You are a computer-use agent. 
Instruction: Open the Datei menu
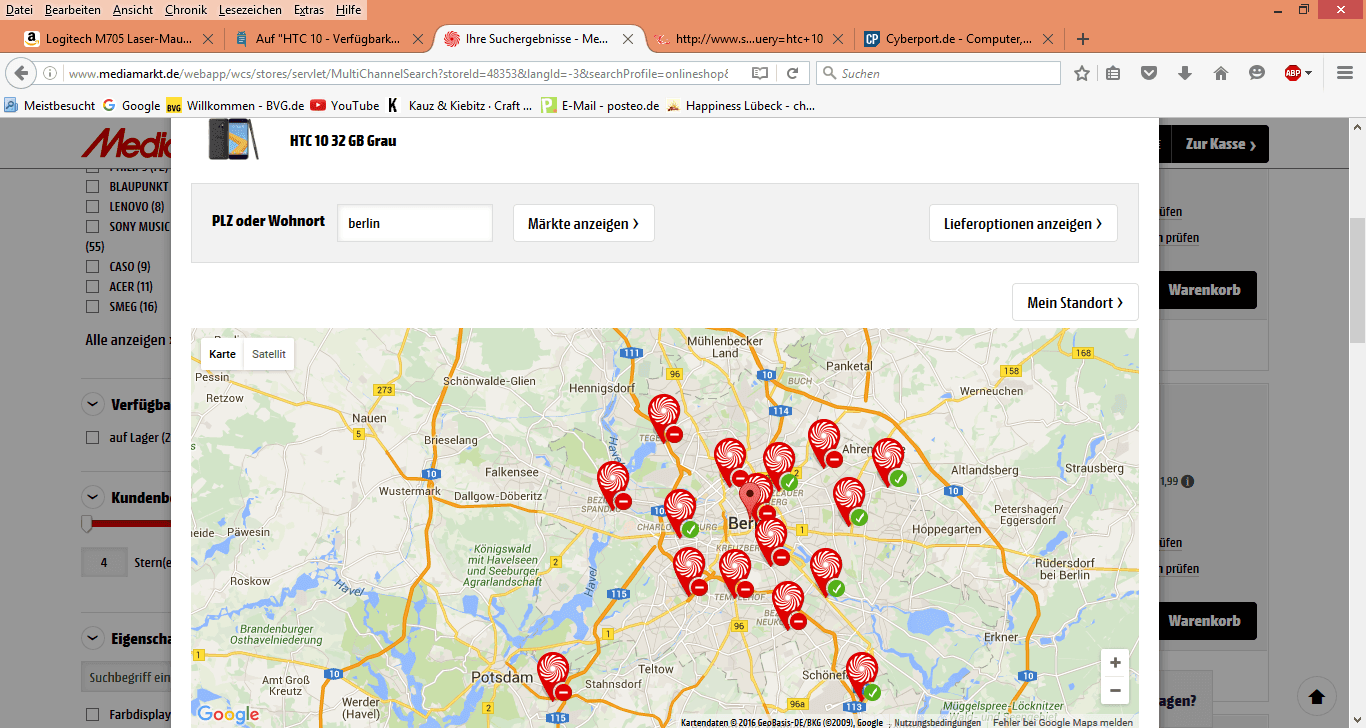pos(19,9)
